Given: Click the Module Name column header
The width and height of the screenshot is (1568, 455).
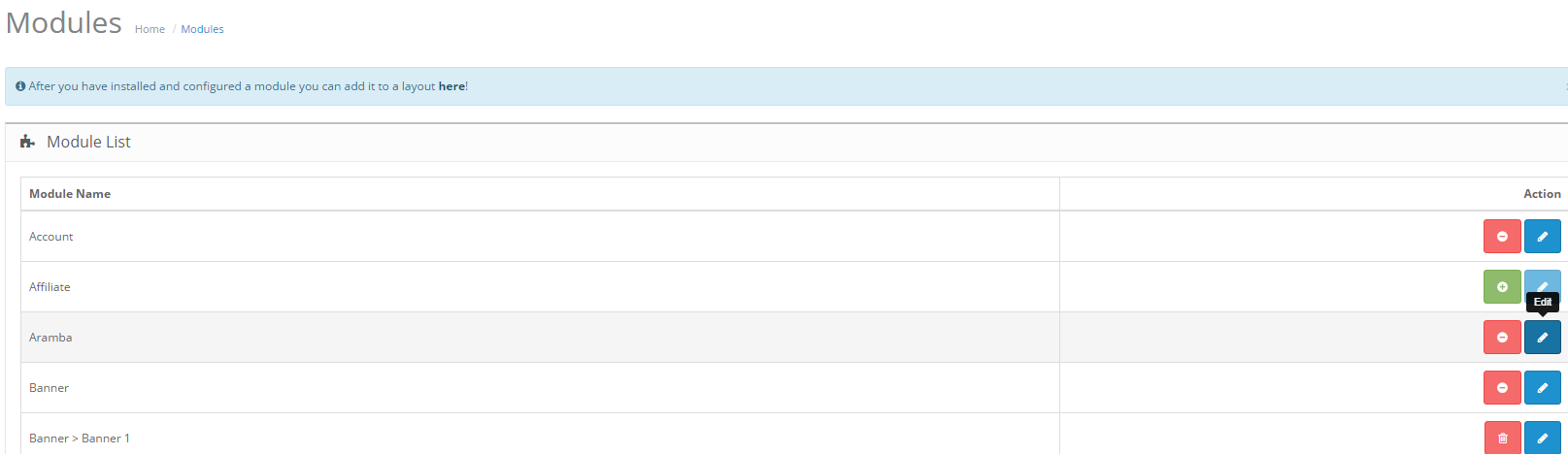Looking at the screenshot, I should (70, 194).
